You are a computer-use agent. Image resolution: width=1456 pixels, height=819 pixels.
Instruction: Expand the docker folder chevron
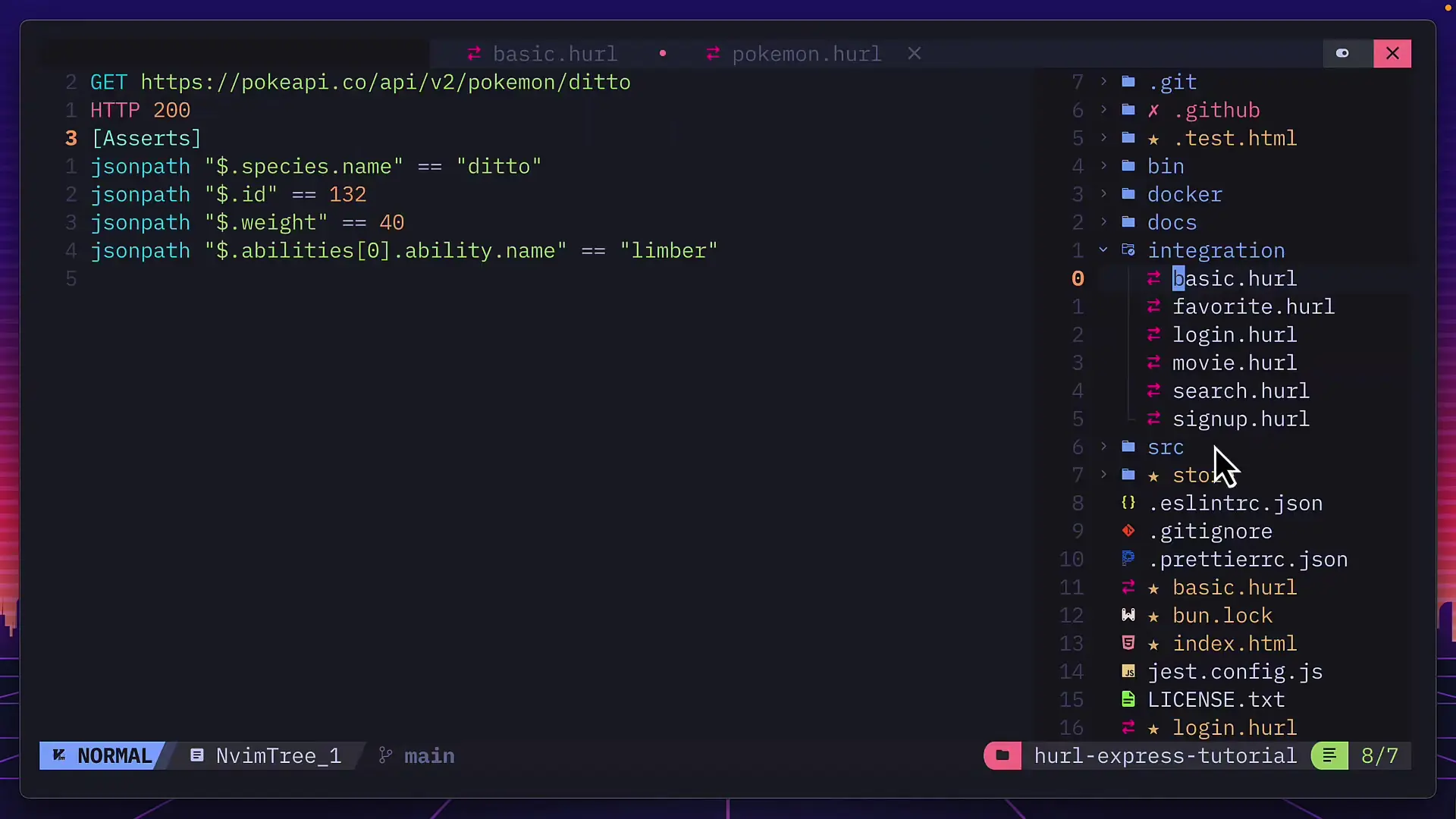[x=1103, y=194]
